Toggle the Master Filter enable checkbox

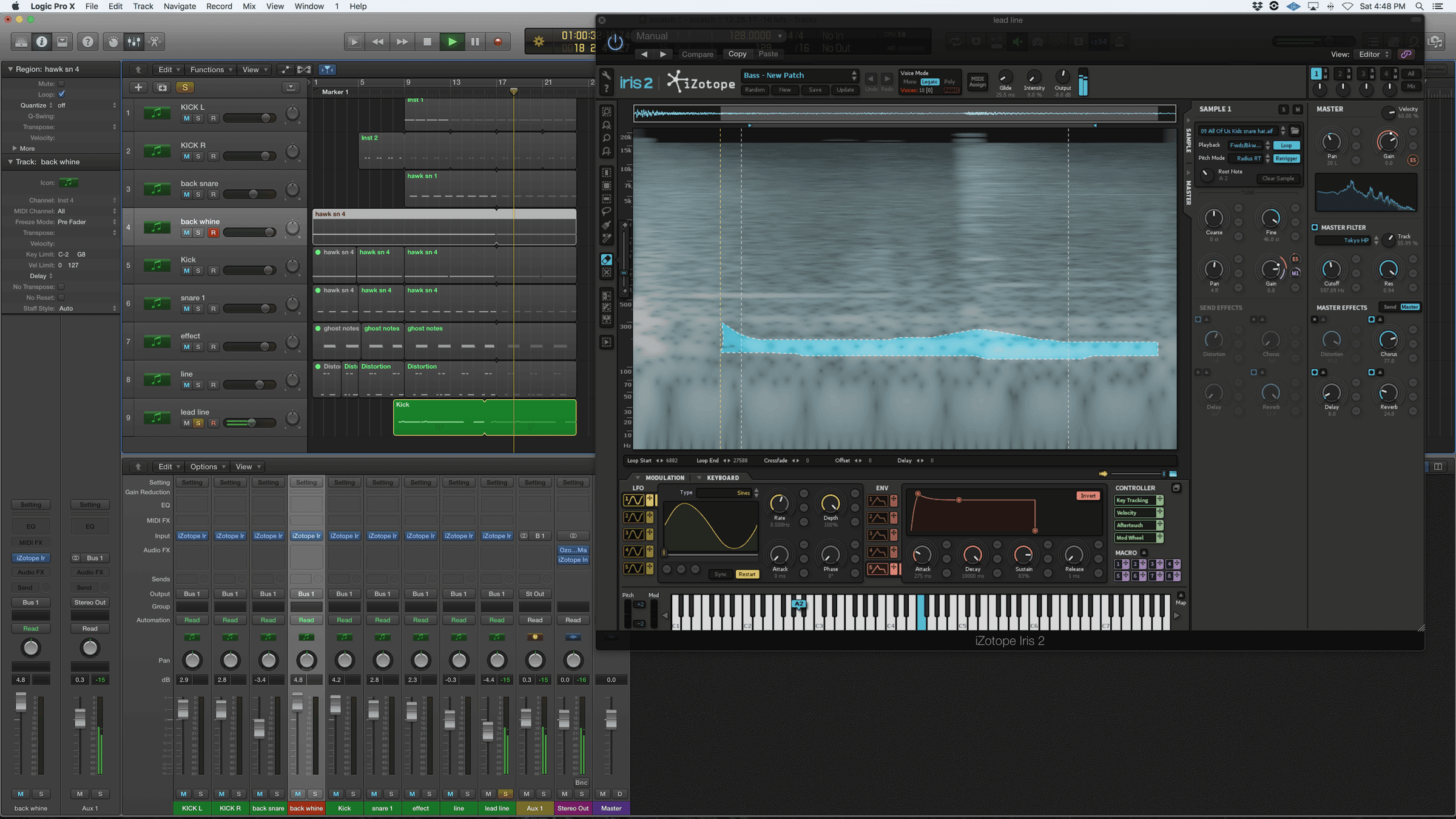click(x=1315, y=227)
